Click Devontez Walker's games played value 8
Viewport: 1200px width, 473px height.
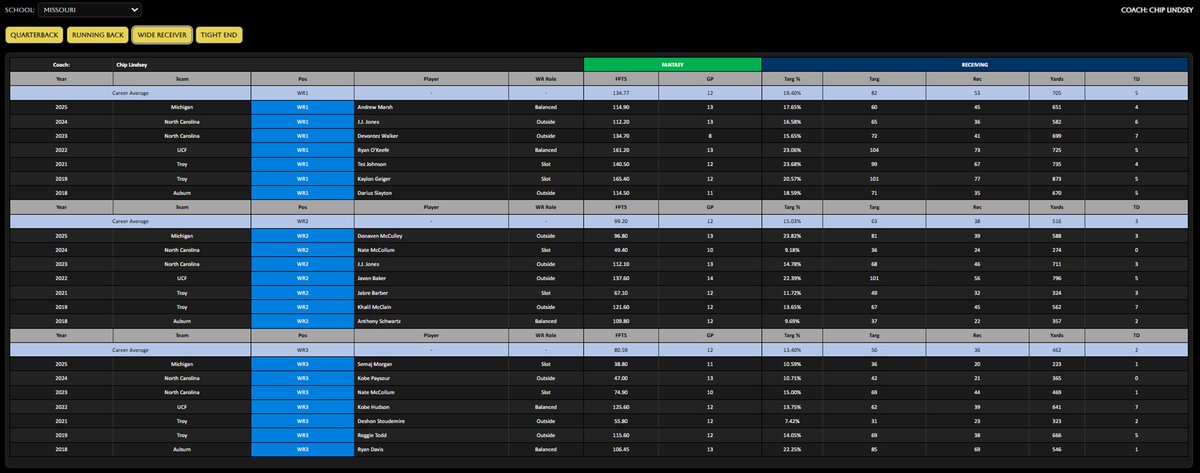[x=709, y=134]
